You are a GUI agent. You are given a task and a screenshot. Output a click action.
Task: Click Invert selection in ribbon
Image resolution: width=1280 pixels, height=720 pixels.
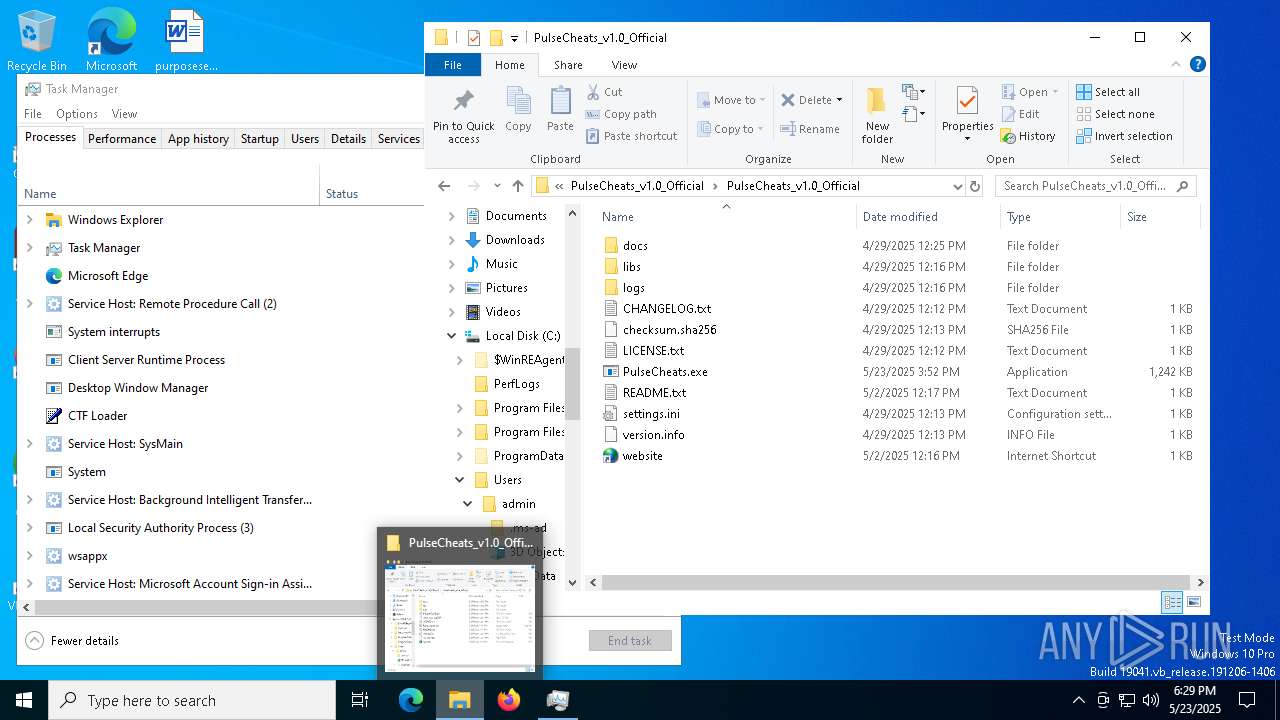(1124, 136)
